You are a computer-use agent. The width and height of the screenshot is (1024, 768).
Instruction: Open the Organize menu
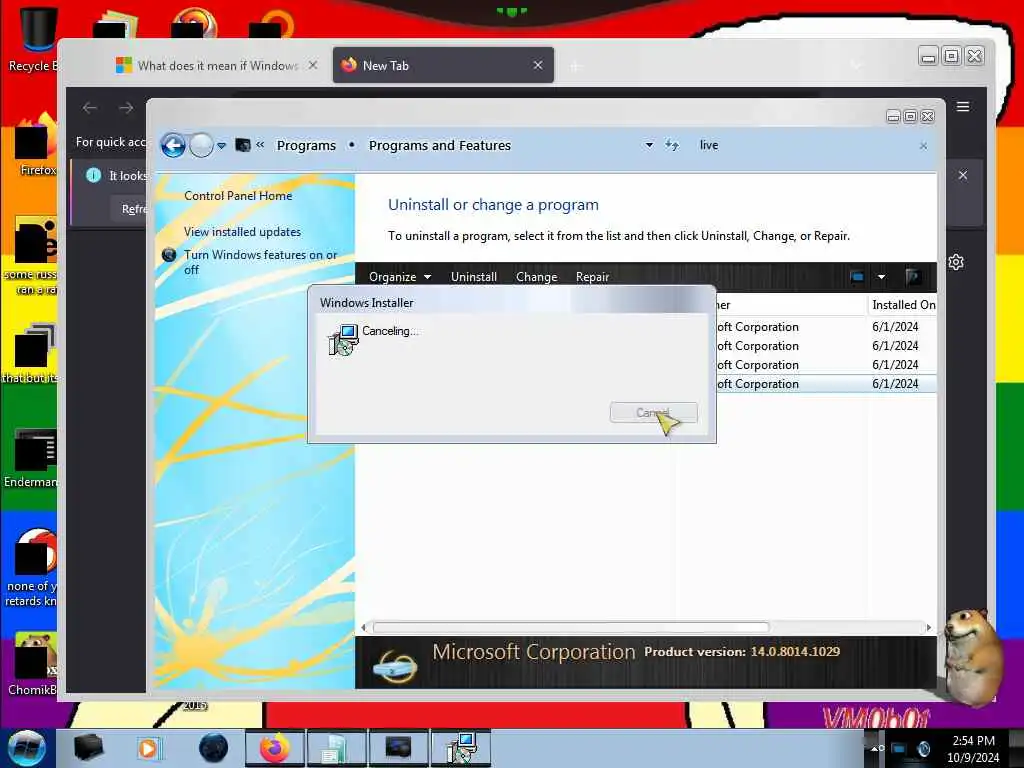coord(400,277)
